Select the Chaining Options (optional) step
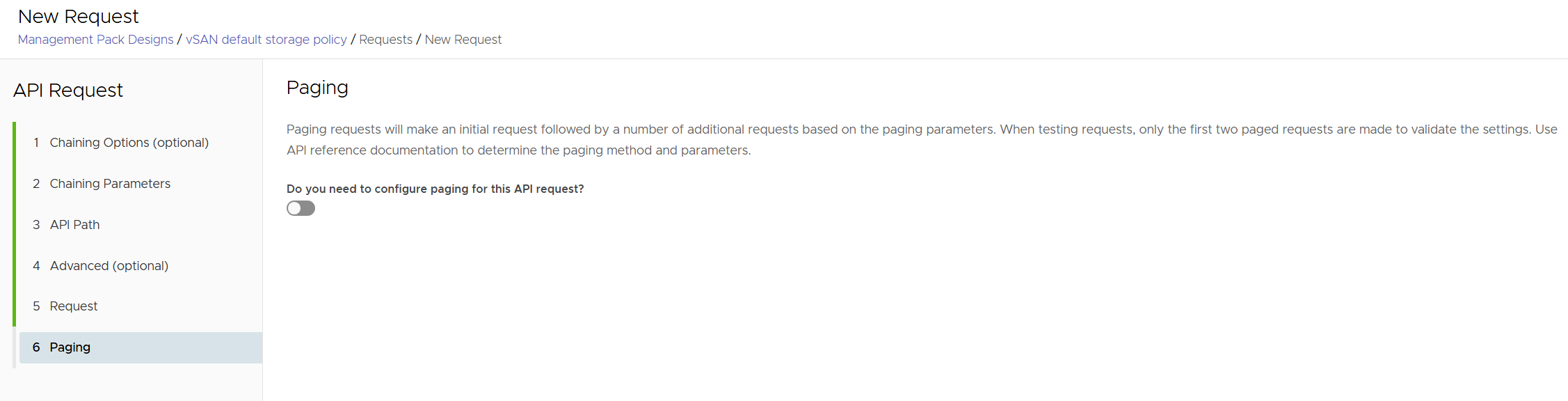 pyautogui.click(x=129, y=143)
